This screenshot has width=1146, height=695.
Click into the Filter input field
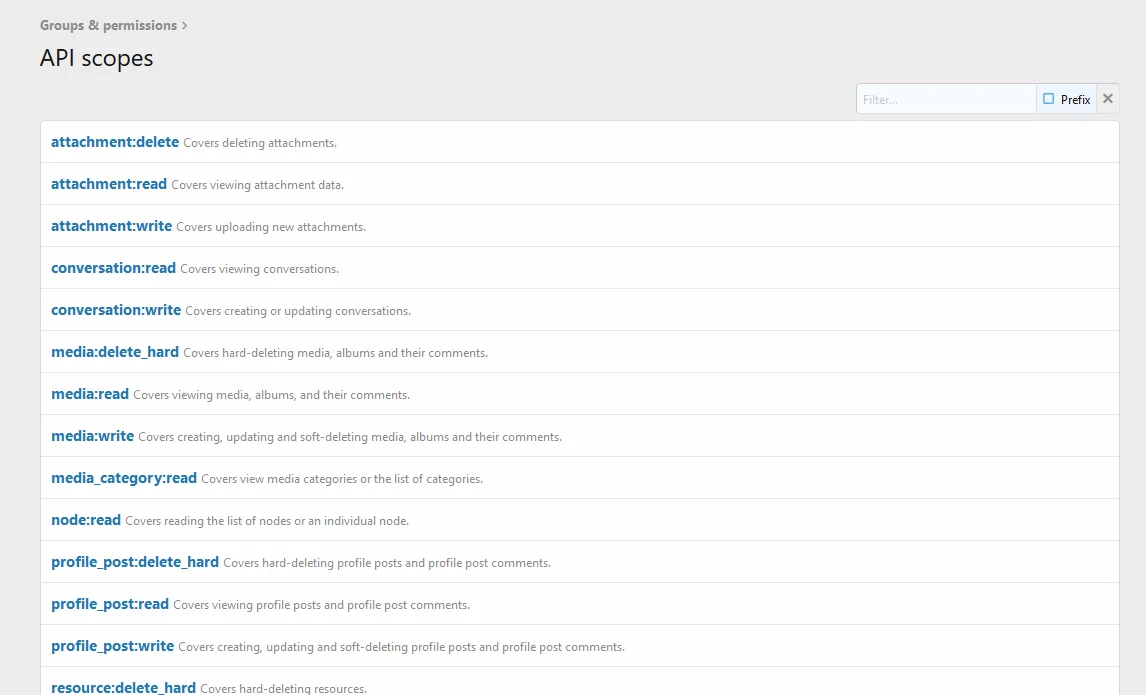[946, 99]
